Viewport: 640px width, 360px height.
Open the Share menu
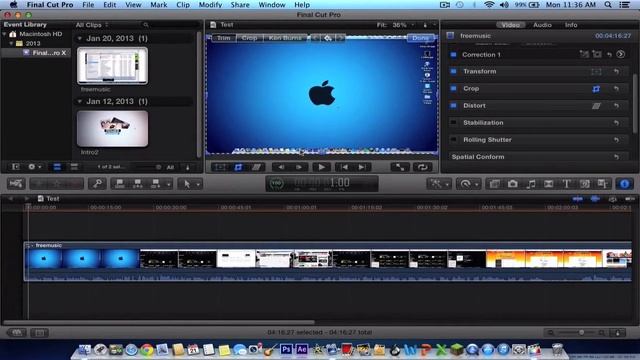coord(240,5)
